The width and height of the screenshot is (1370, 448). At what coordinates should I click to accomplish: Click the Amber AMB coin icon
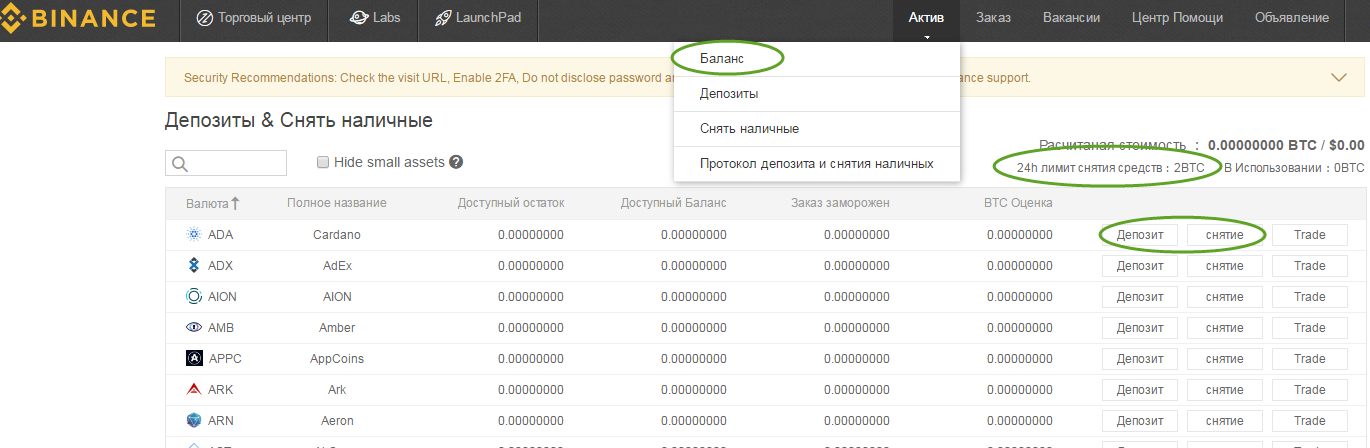pos(194,327)
